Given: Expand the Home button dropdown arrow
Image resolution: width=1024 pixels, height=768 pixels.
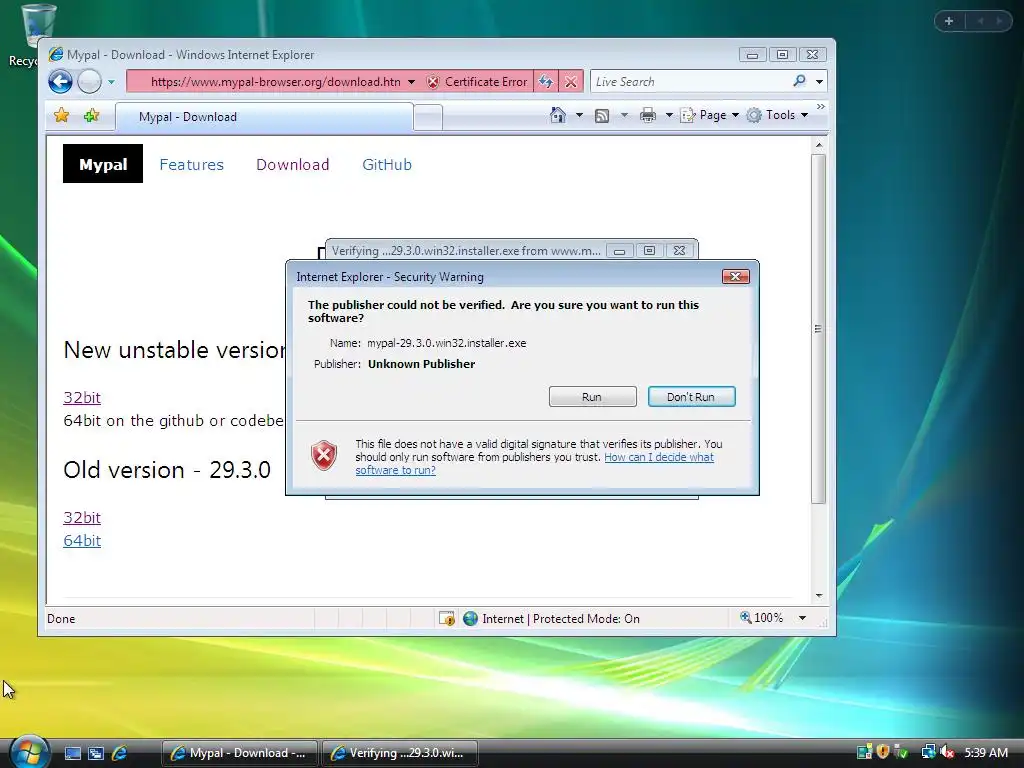Looking at the screenshot, I should point(579,115).
